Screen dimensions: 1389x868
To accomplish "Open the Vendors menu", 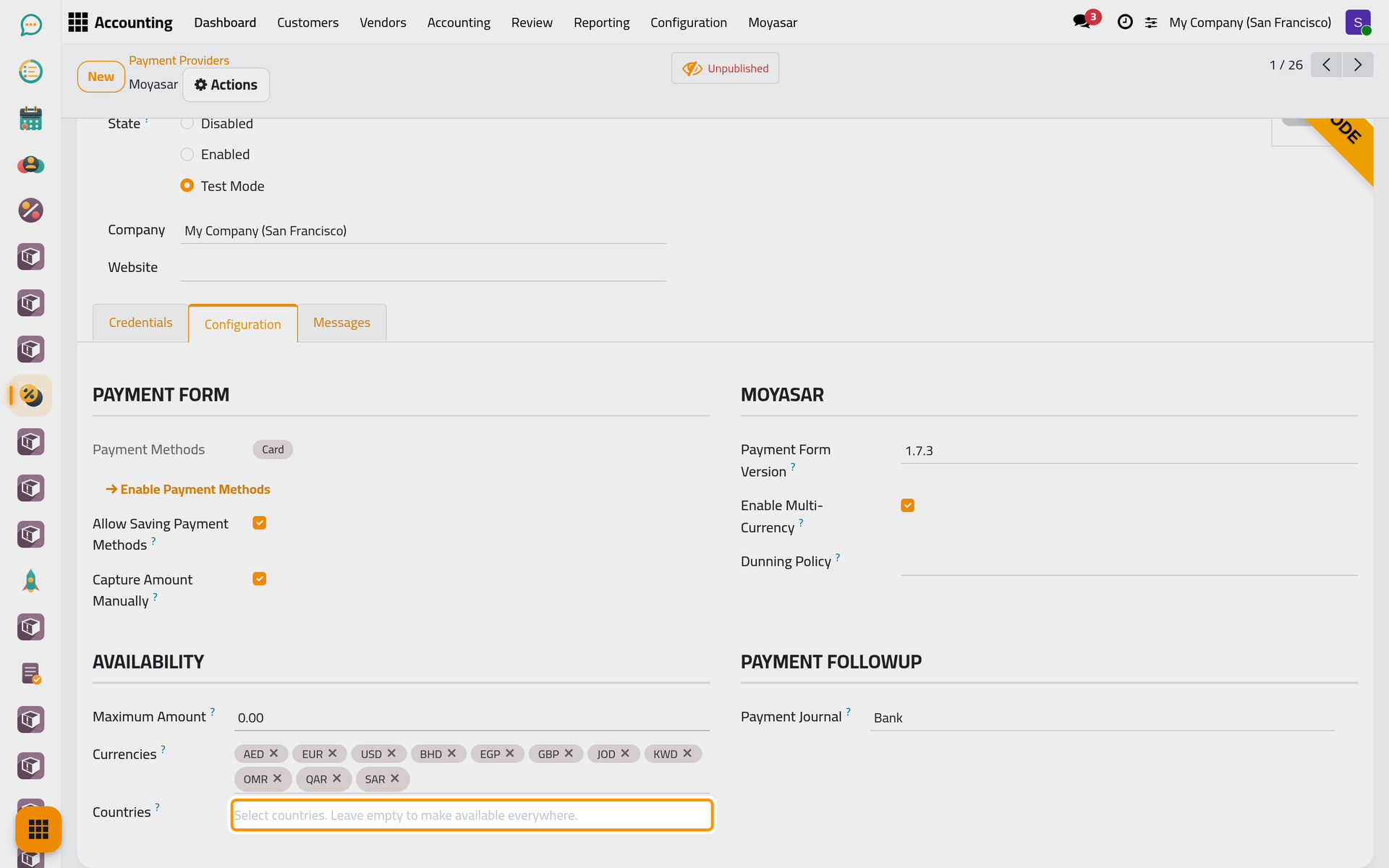I will click(x=383, y=22).
